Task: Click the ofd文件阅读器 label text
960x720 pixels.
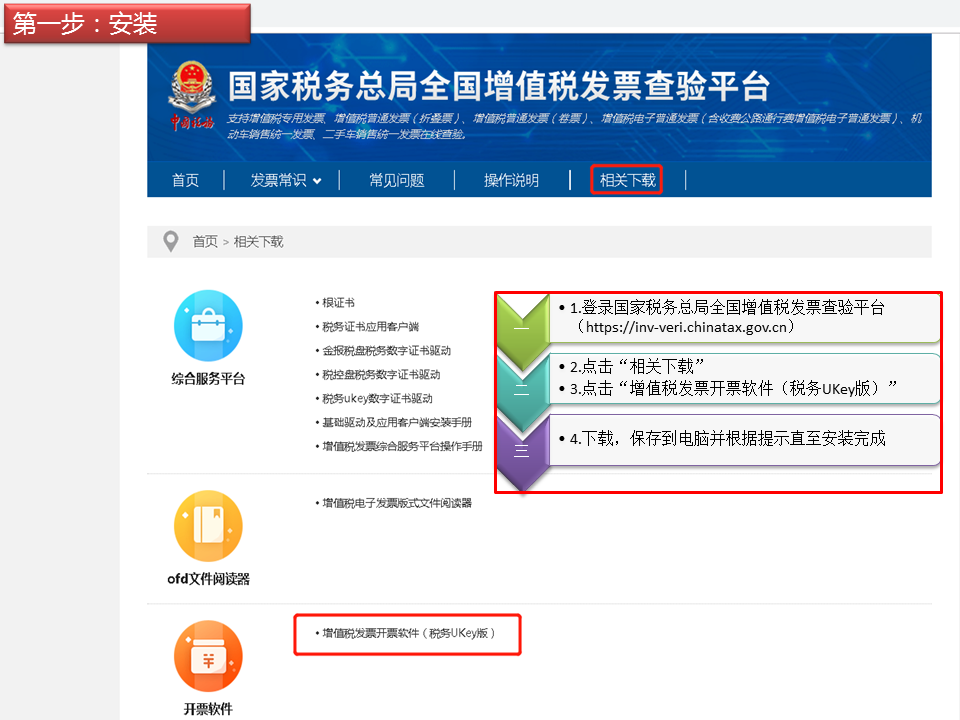Action: pos(208,579)
